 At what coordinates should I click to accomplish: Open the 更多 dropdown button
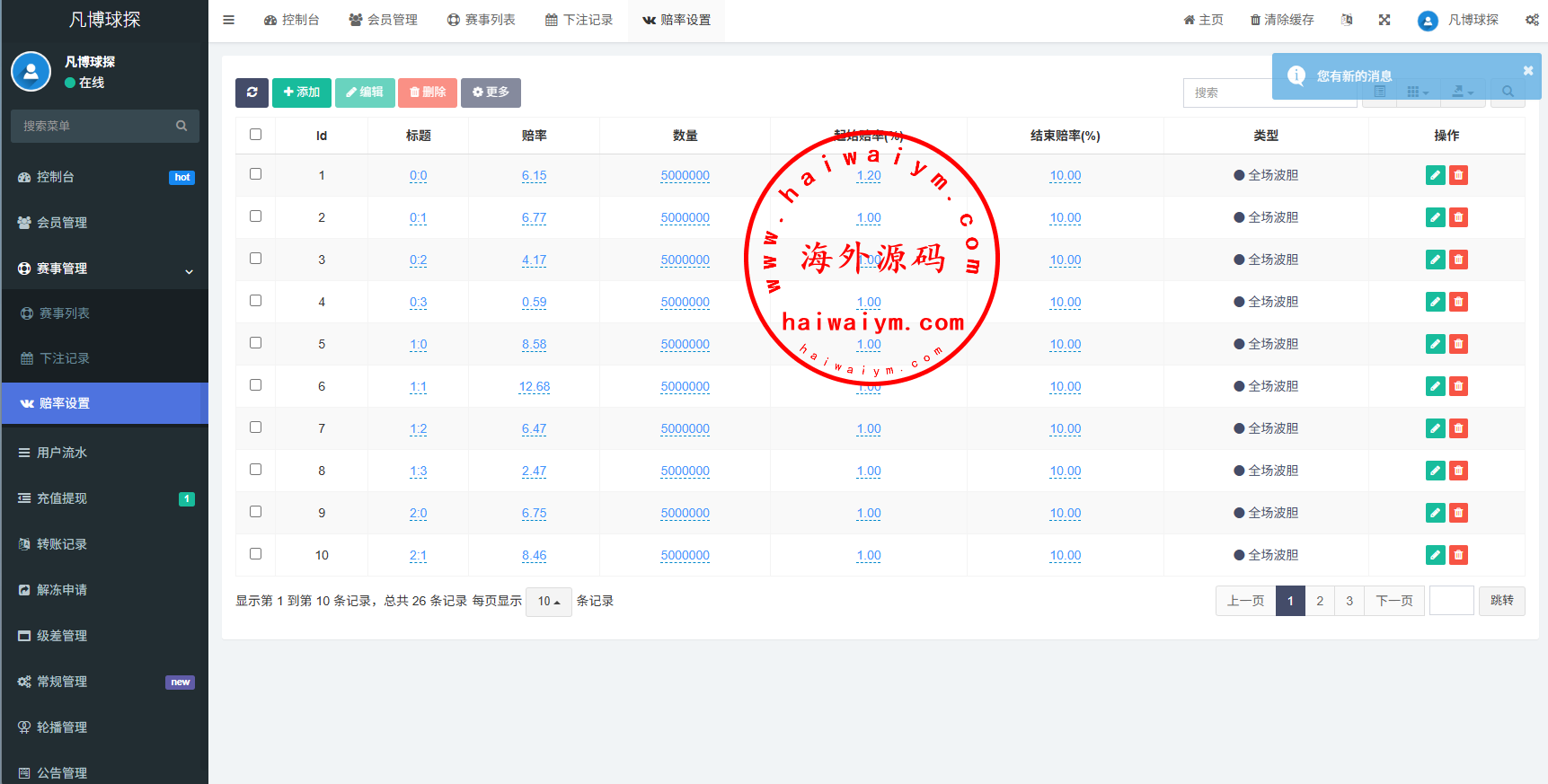[x=491, y=92]
